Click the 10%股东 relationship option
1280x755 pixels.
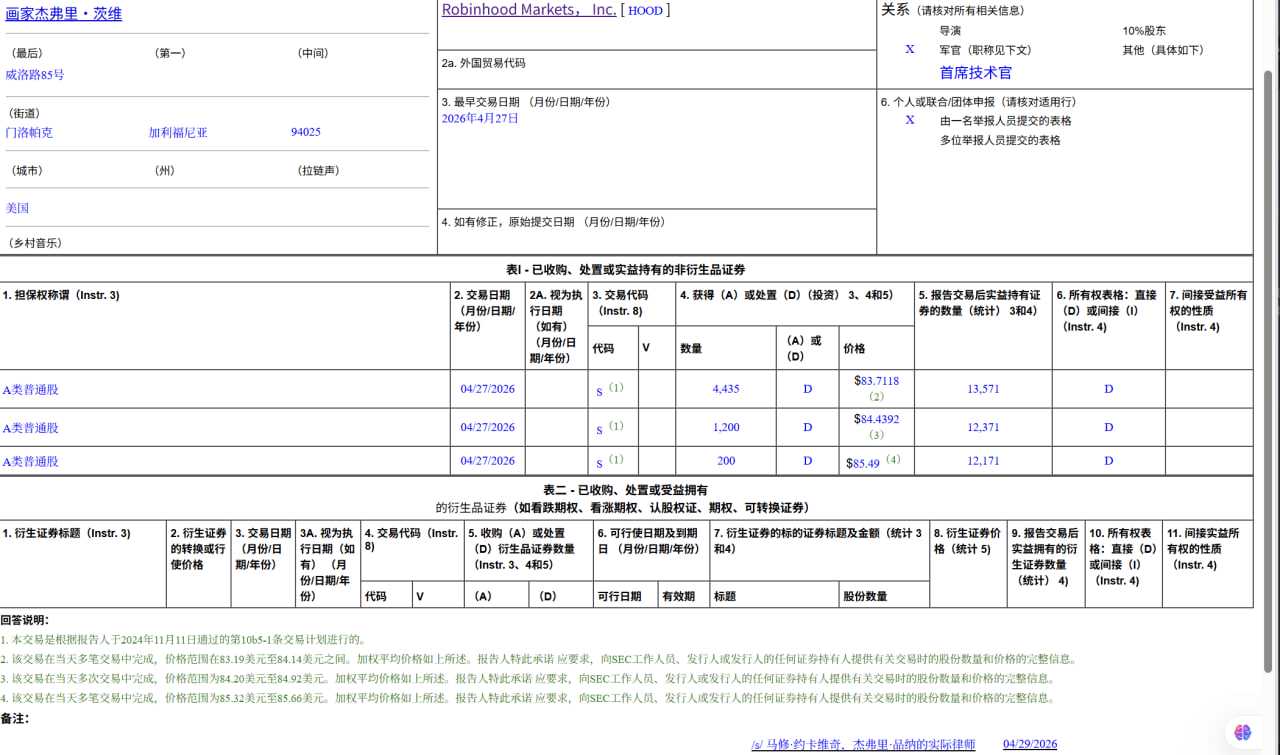coord(1144,31)
